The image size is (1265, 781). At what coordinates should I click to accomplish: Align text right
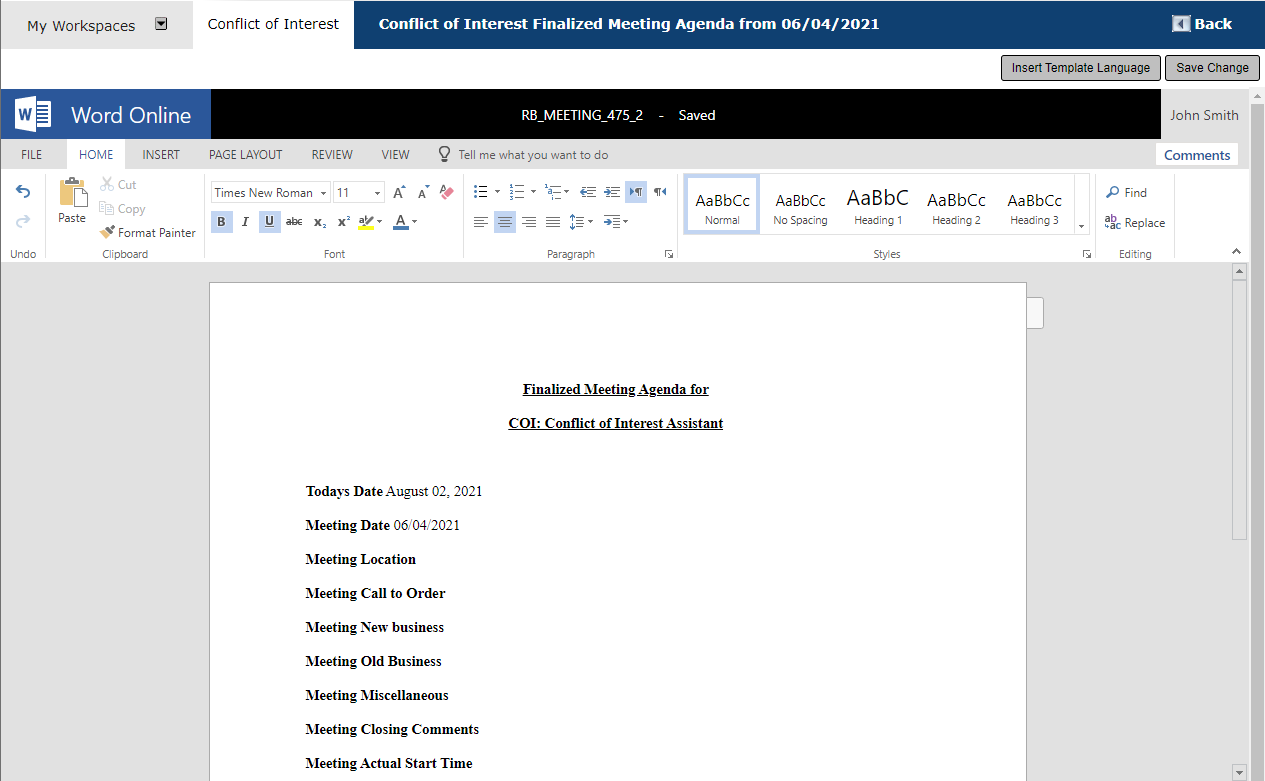pos(529,222)
